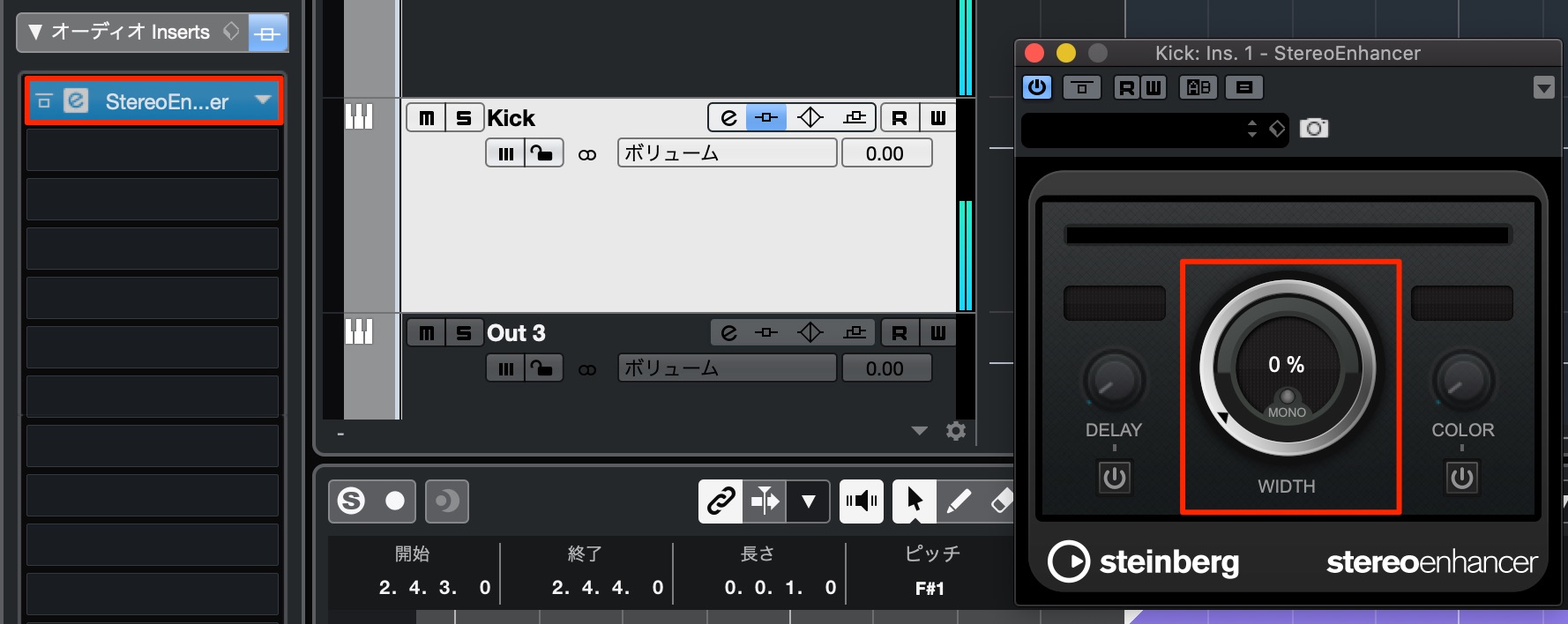Click the 0 % width value
This screenshot has width=1568, height=624.
(x=1287, y=364)
